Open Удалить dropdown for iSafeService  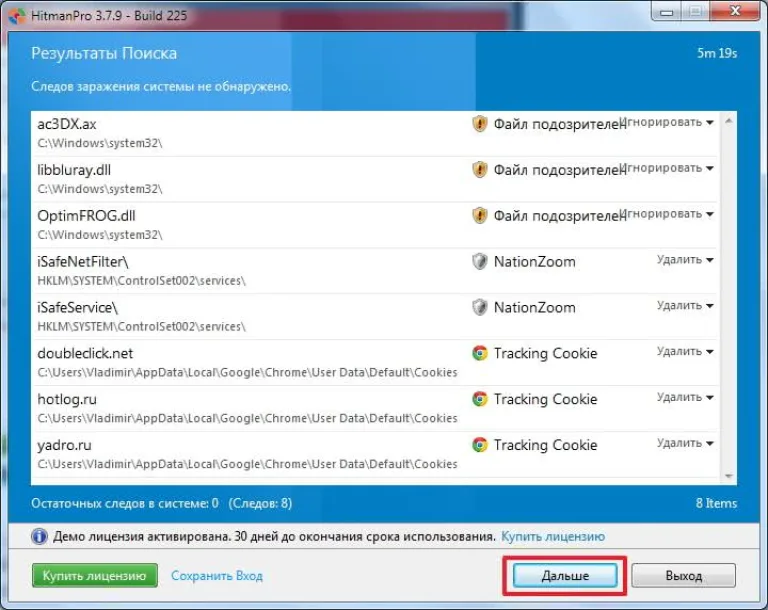[x=685, y=306]
